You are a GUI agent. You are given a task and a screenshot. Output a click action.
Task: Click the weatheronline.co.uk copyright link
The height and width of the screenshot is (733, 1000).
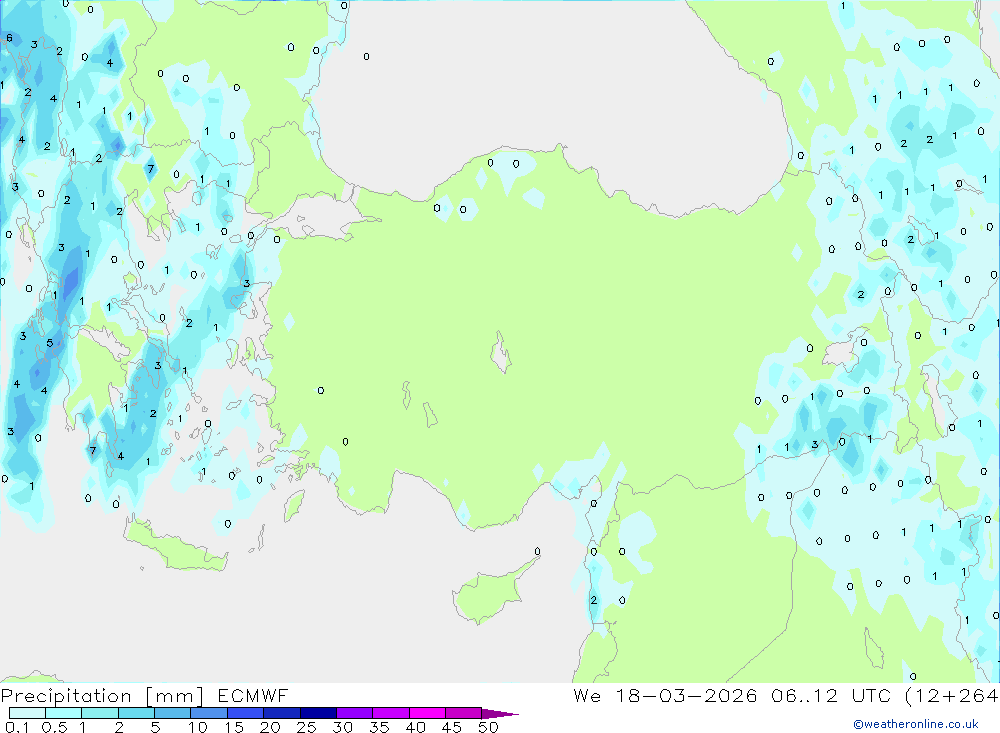click(x=916, y=723)
